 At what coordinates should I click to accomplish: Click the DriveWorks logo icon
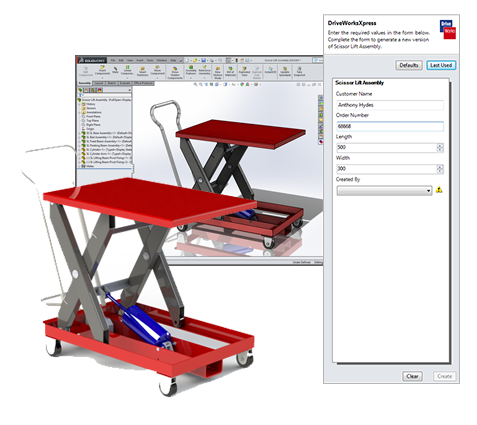click(448, 30)
